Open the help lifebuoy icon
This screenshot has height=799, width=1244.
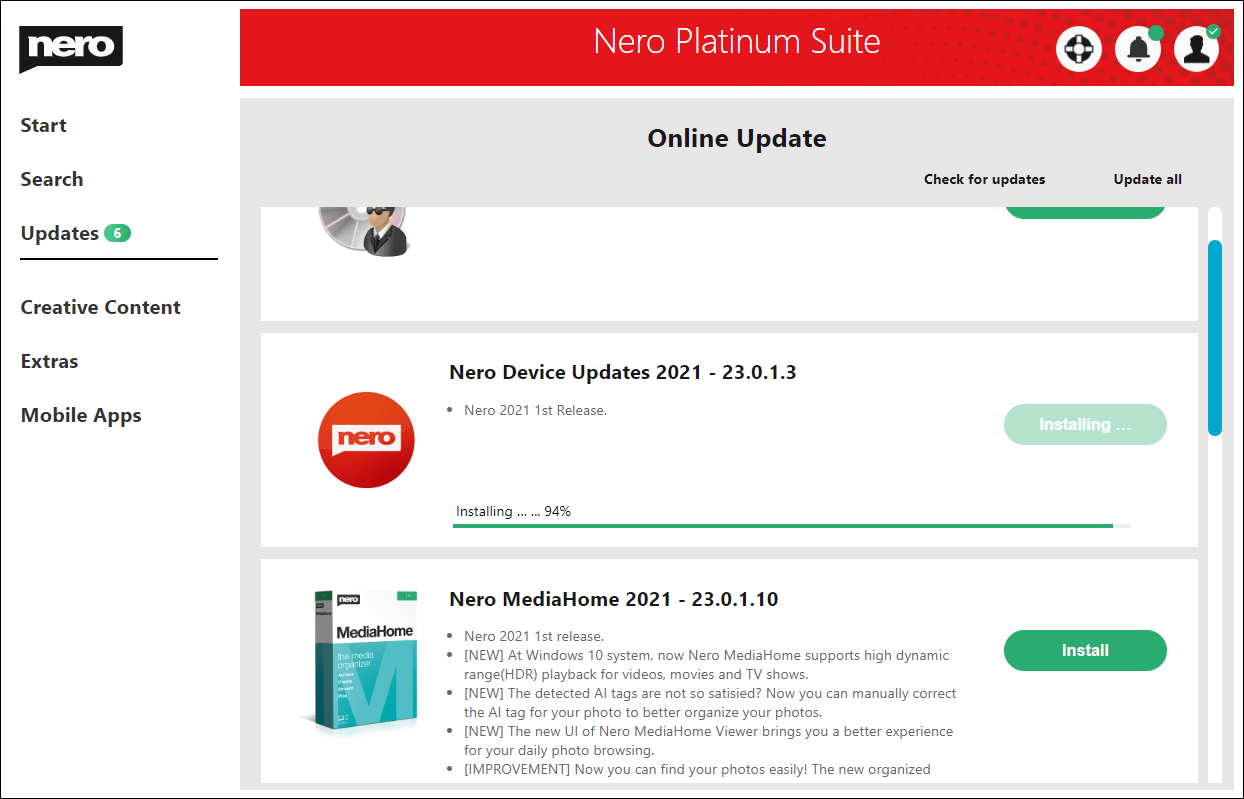(x=1078, y=48)
